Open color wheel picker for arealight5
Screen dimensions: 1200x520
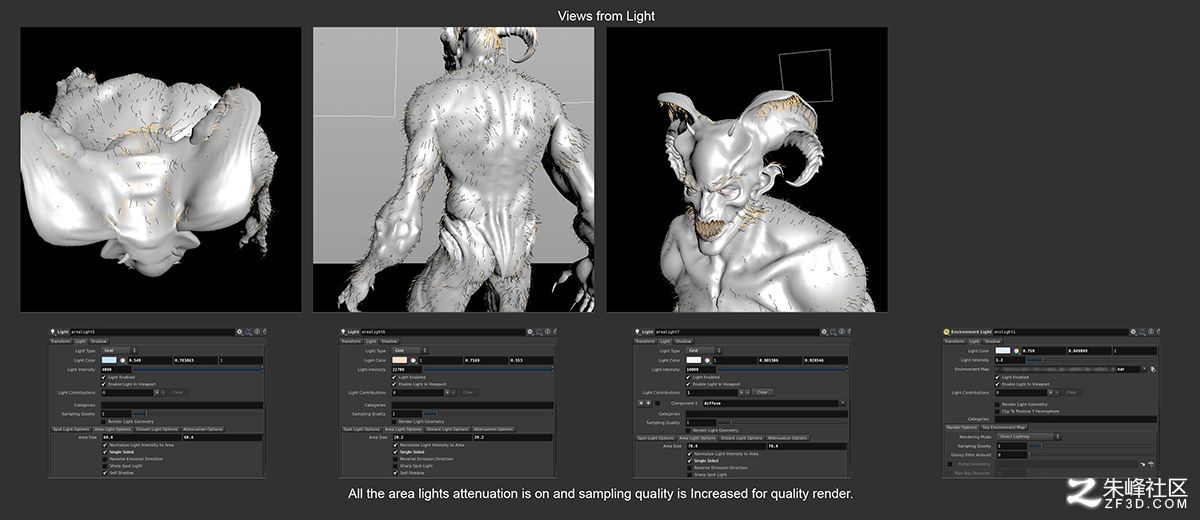pos(122,360)
